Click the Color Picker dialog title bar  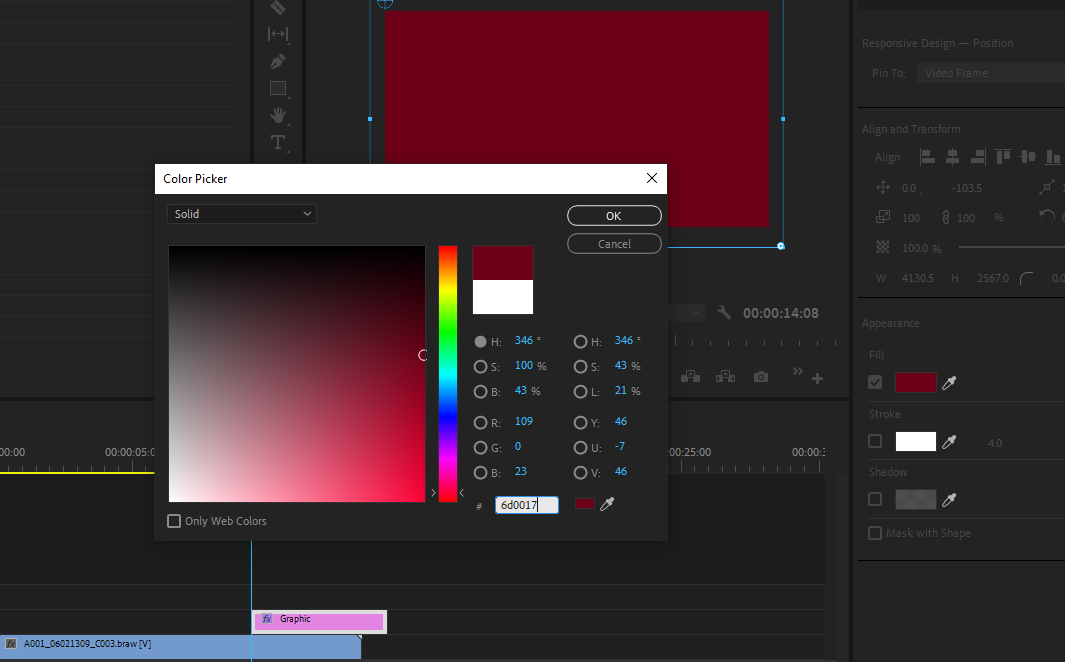(x=400, y=179)
